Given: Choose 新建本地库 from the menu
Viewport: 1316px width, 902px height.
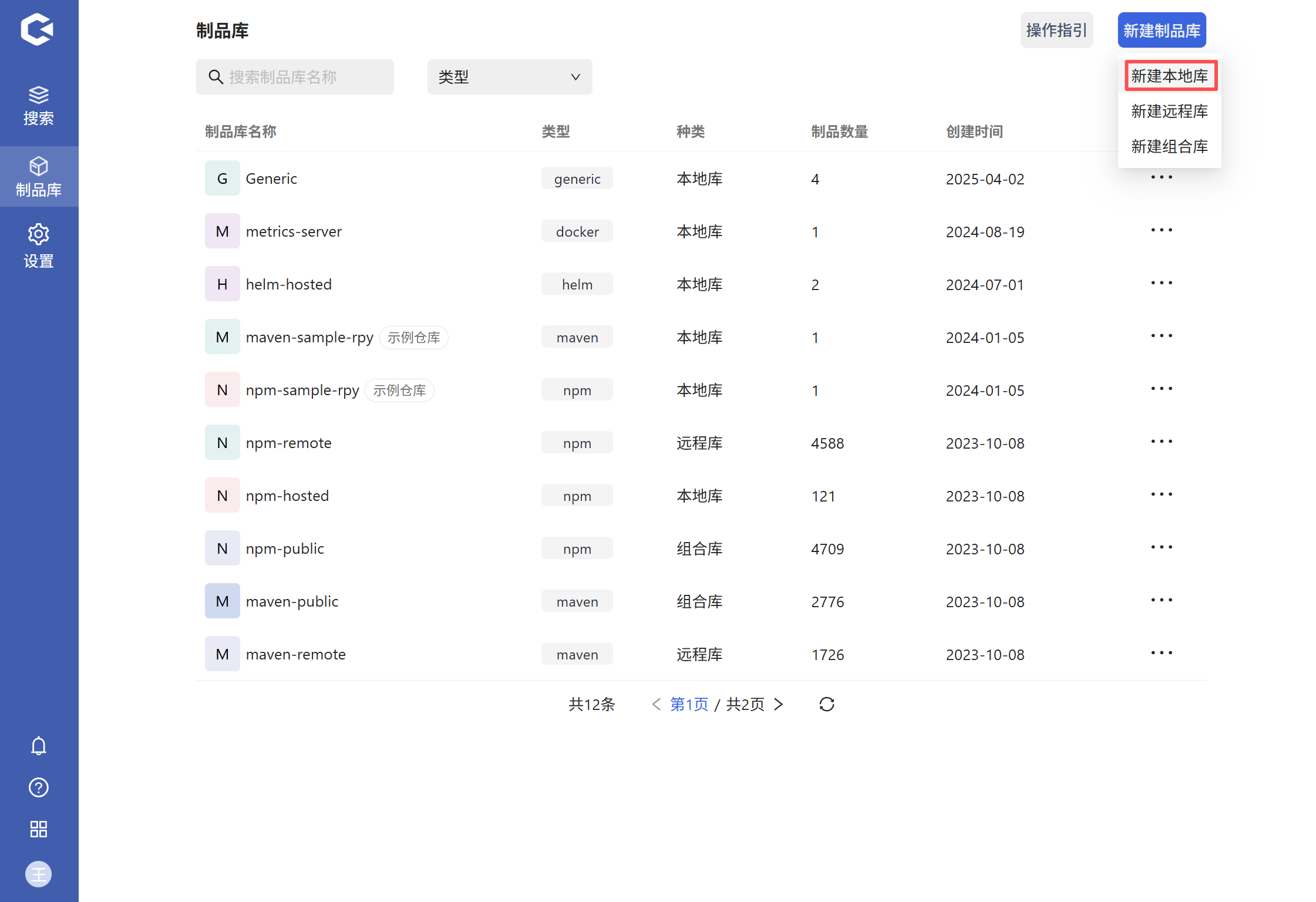Looking at the screenshot, I should [x=1169, y=76].
